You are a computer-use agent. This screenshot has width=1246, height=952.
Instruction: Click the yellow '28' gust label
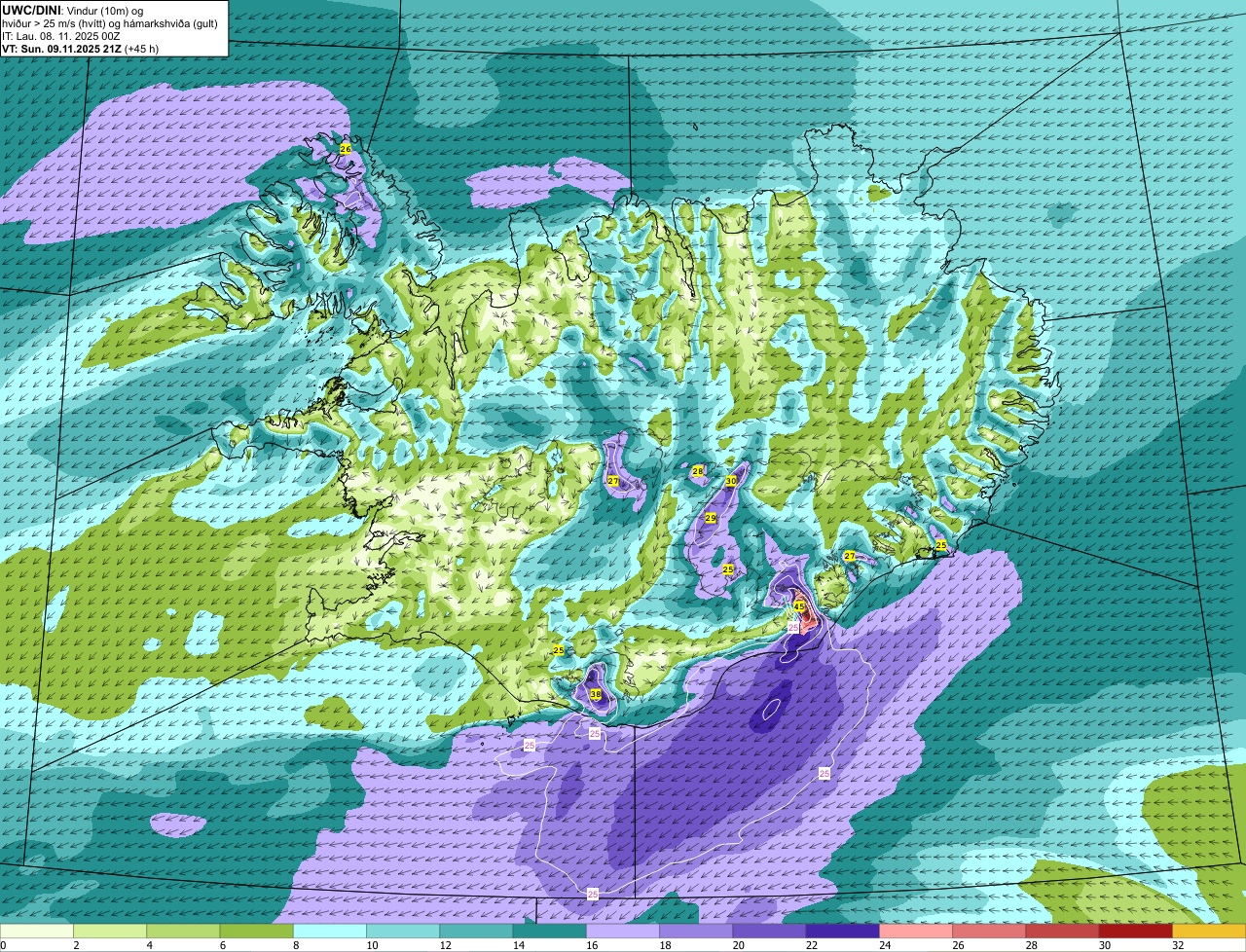click(x=698, y=471)
